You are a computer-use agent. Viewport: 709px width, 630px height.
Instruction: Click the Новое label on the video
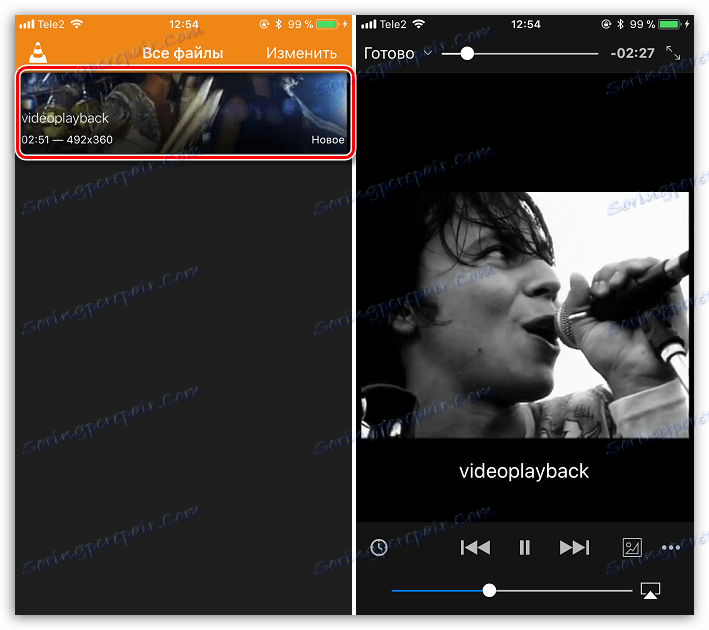tap(328, 140)
